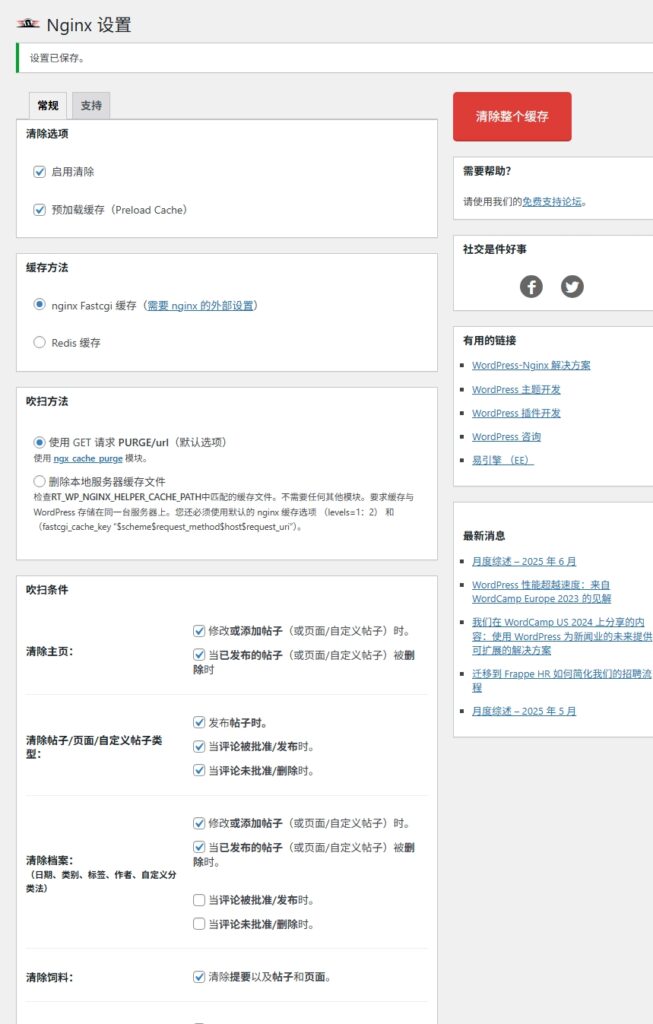
Task: Open WordCamp Europe 2023 的见解 news link
Action: (541, 592)
